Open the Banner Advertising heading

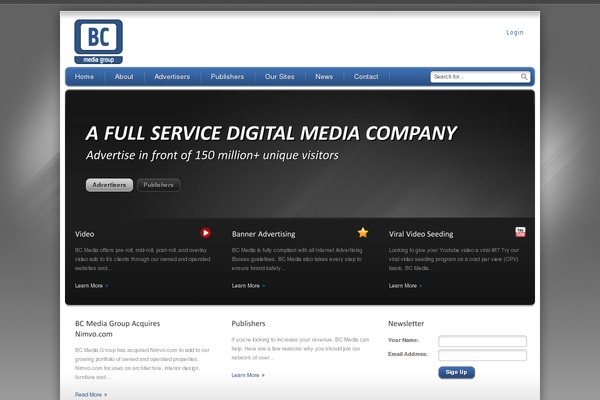tap(263, 234)
